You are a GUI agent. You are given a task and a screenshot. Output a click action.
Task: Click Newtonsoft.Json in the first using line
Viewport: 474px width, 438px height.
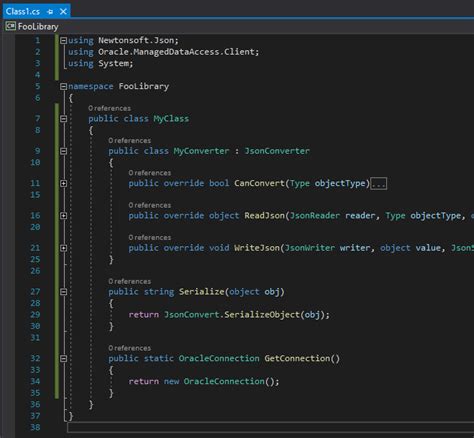[136, 41]
